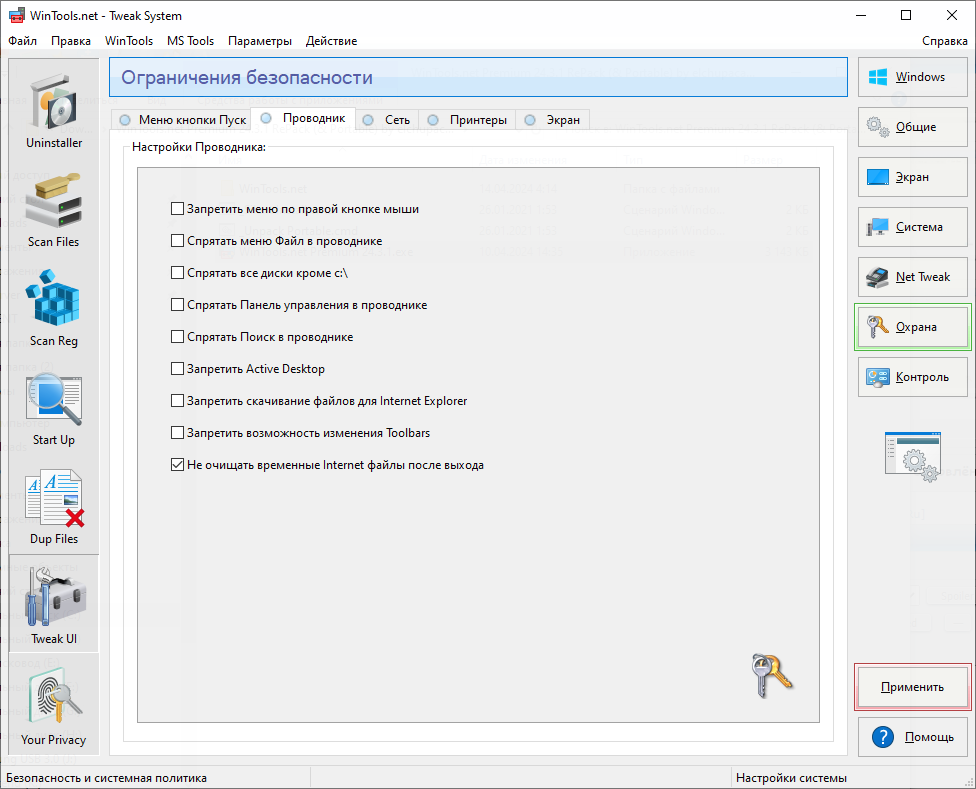Enable Запретить меню по правой кнопке мыши
The image size is (976, 789).
[178, 209]
